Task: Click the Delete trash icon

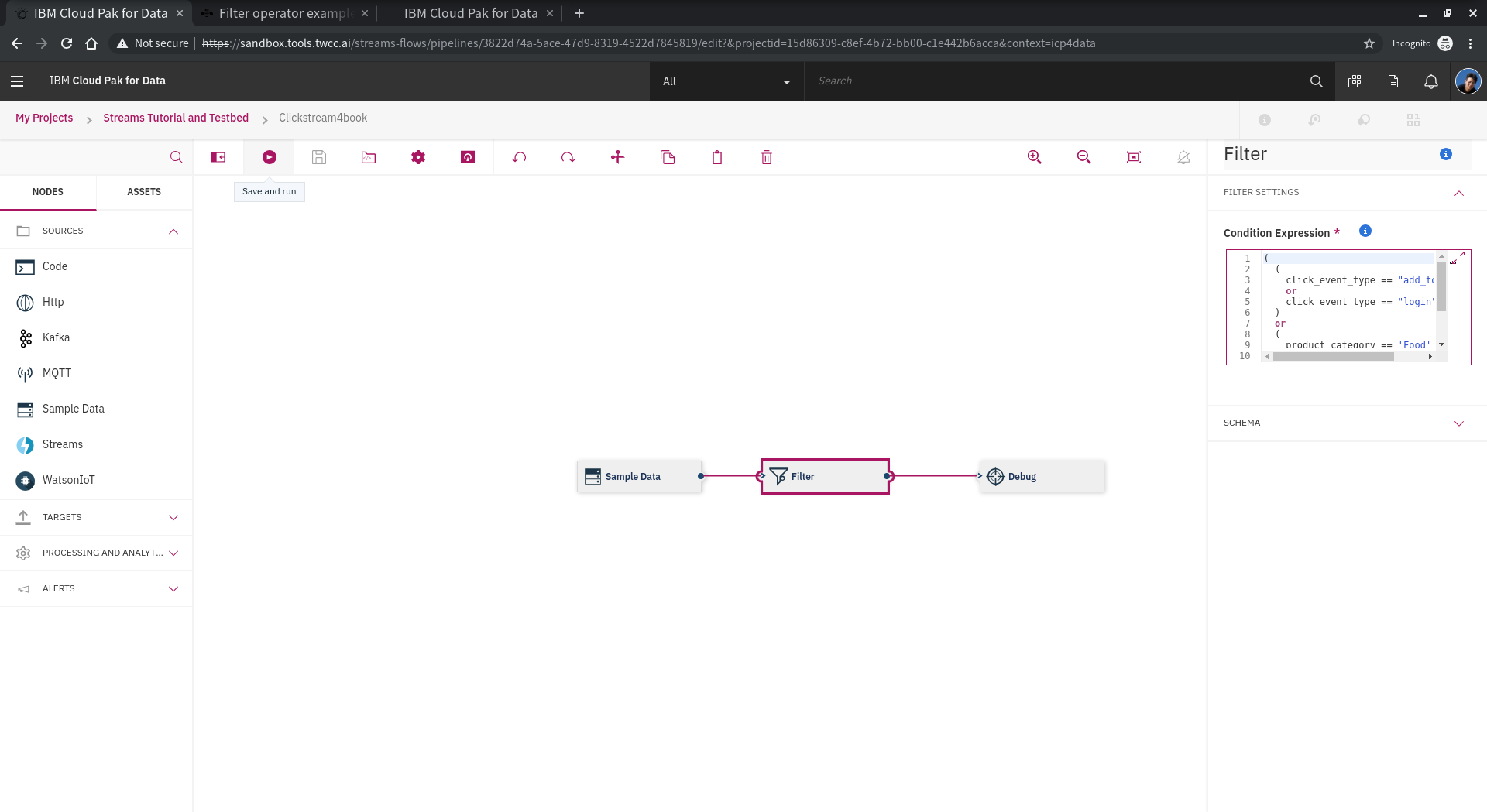Action: (x=767, y=157)
